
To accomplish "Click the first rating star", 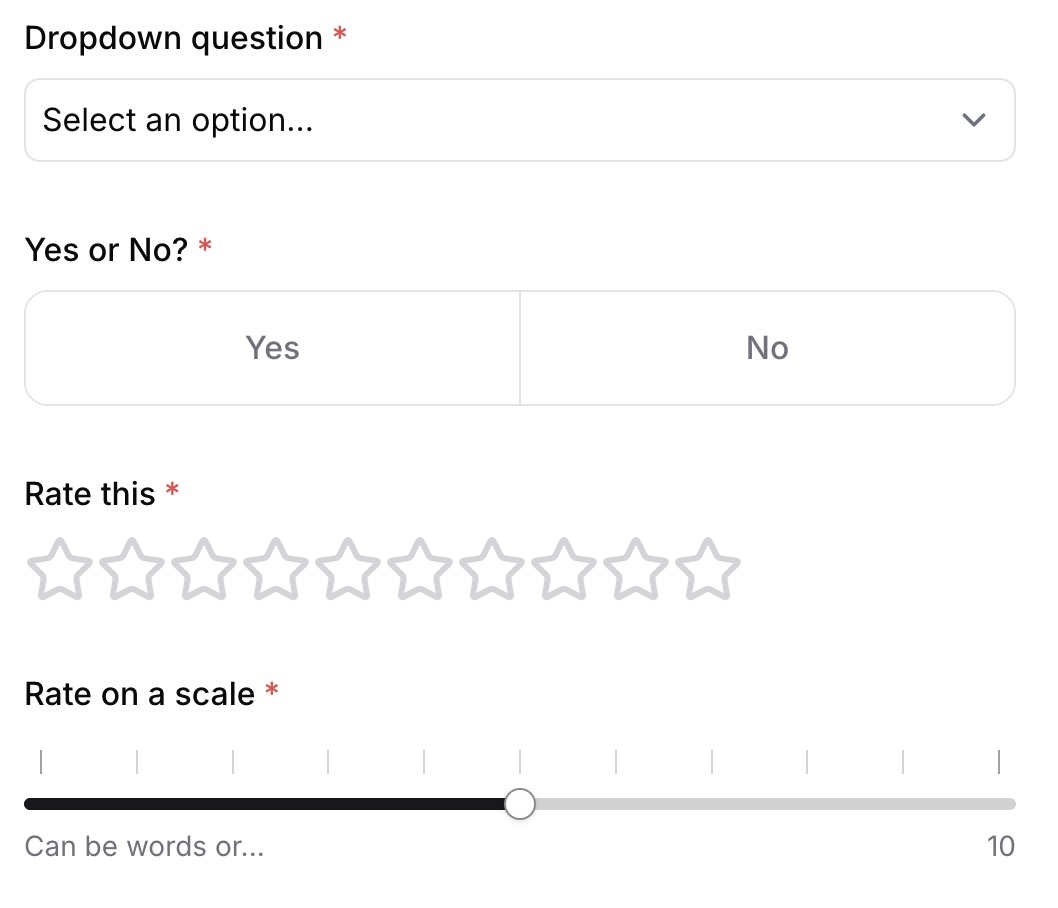I will coord(59,569).
